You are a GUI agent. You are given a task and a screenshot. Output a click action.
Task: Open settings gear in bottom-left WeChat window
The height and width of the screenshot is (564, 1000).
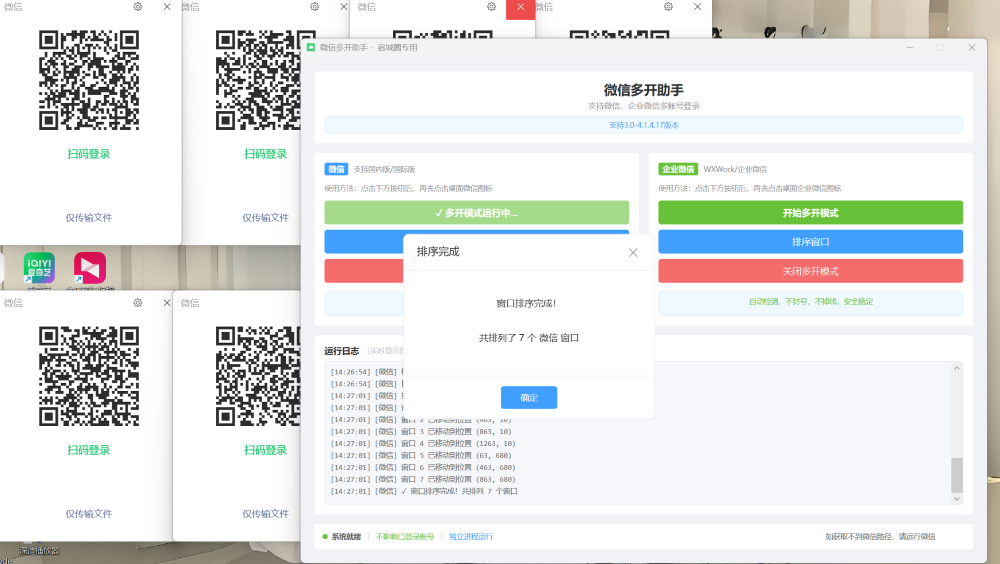click(138, 302)
